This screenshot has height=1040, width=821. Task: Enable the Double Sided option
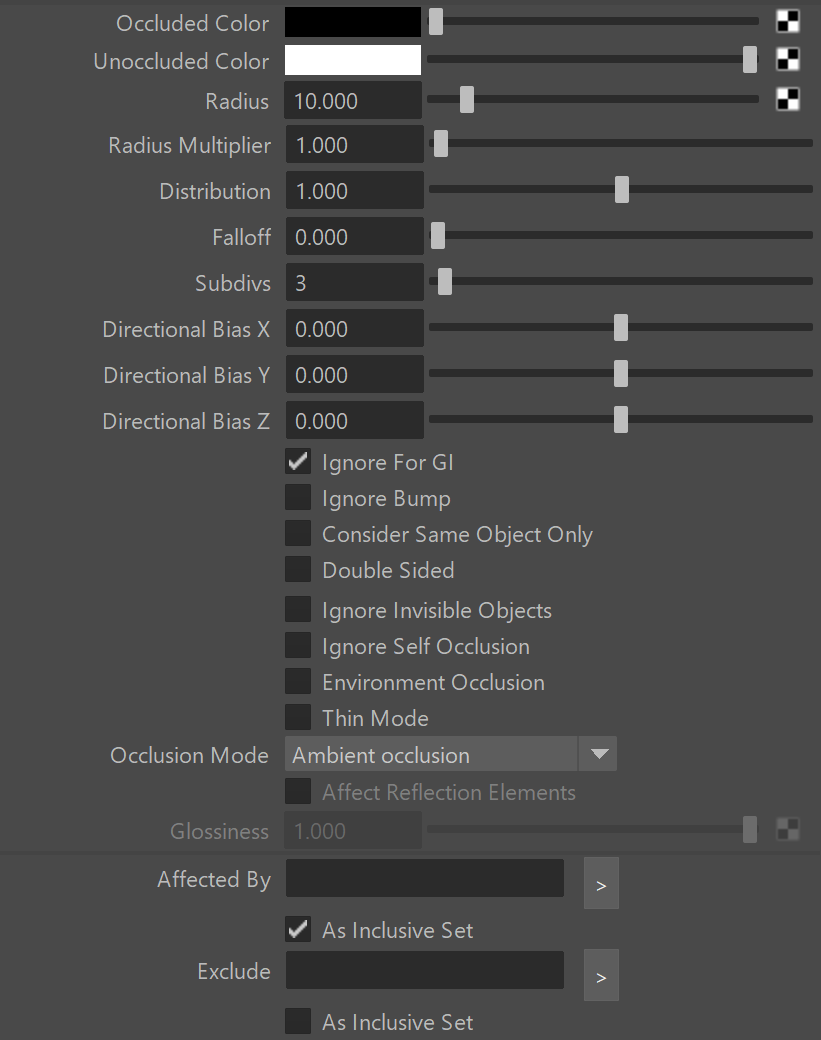[x=298, y=569]
